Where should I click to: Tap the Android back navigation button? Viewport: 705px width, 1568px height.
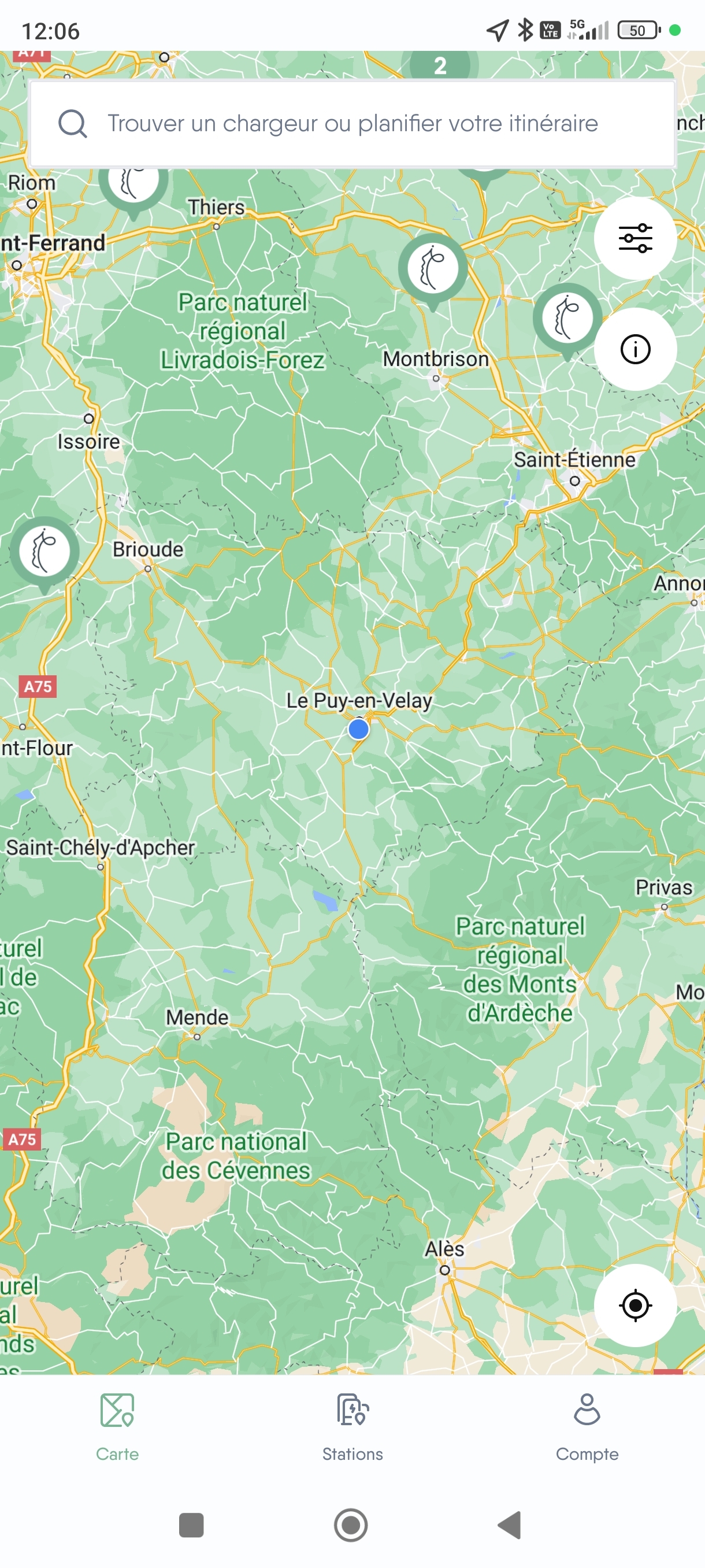pos(510,1525)
